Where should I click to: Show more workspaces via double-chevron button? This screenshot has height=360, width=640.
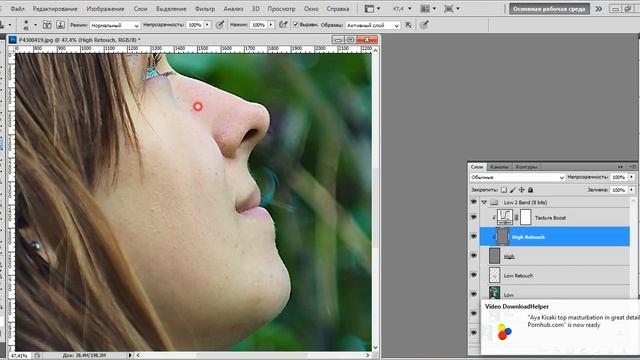[x=598, y=9]
